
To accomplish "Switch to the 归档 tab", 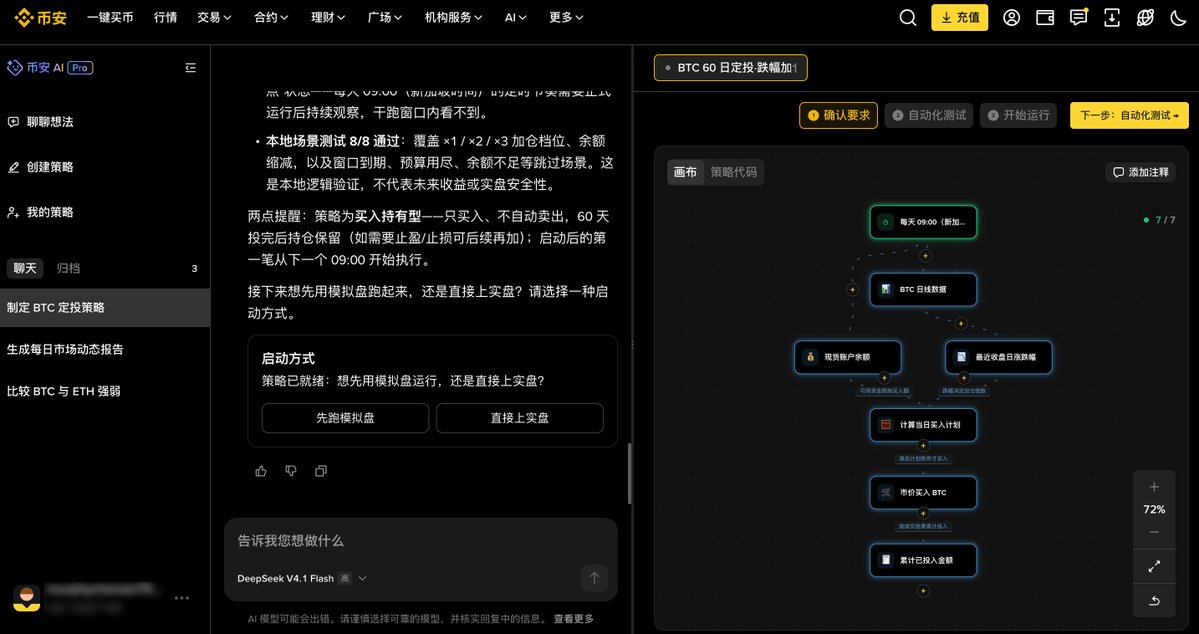I will click(x=69, y=268).
